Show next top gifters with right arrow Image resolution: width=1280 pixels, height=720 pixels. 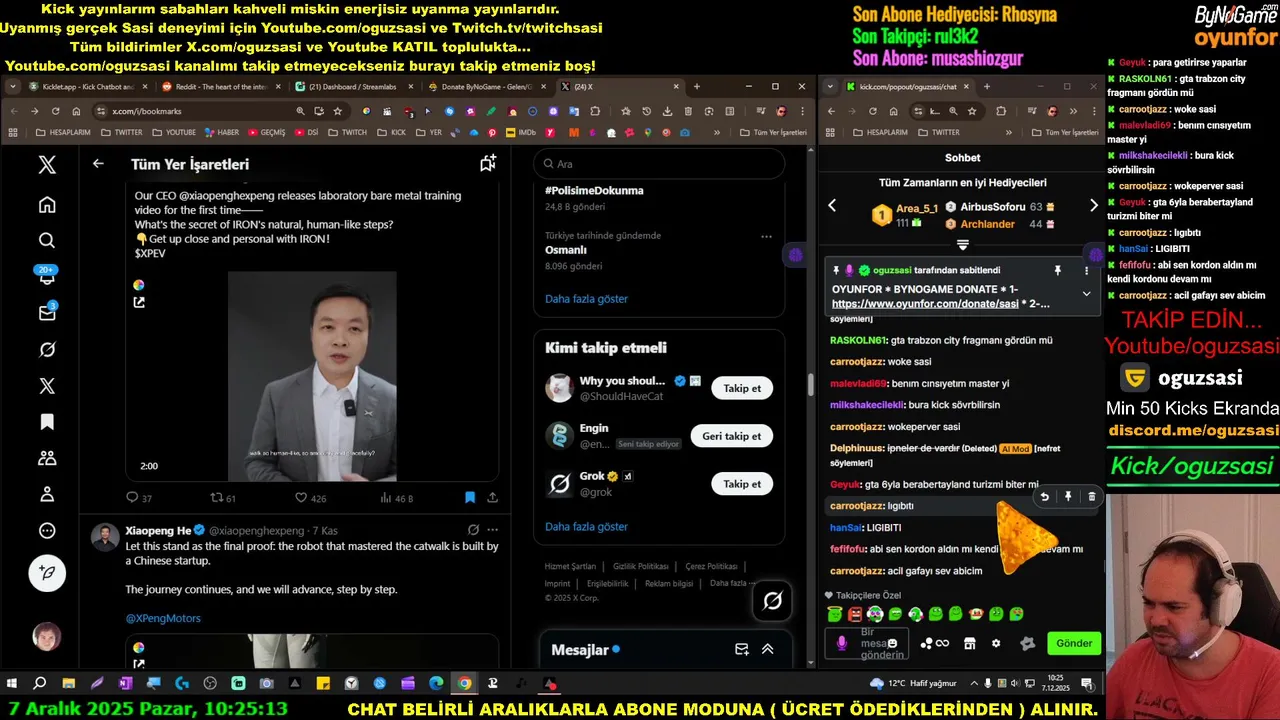(1093, 205)
